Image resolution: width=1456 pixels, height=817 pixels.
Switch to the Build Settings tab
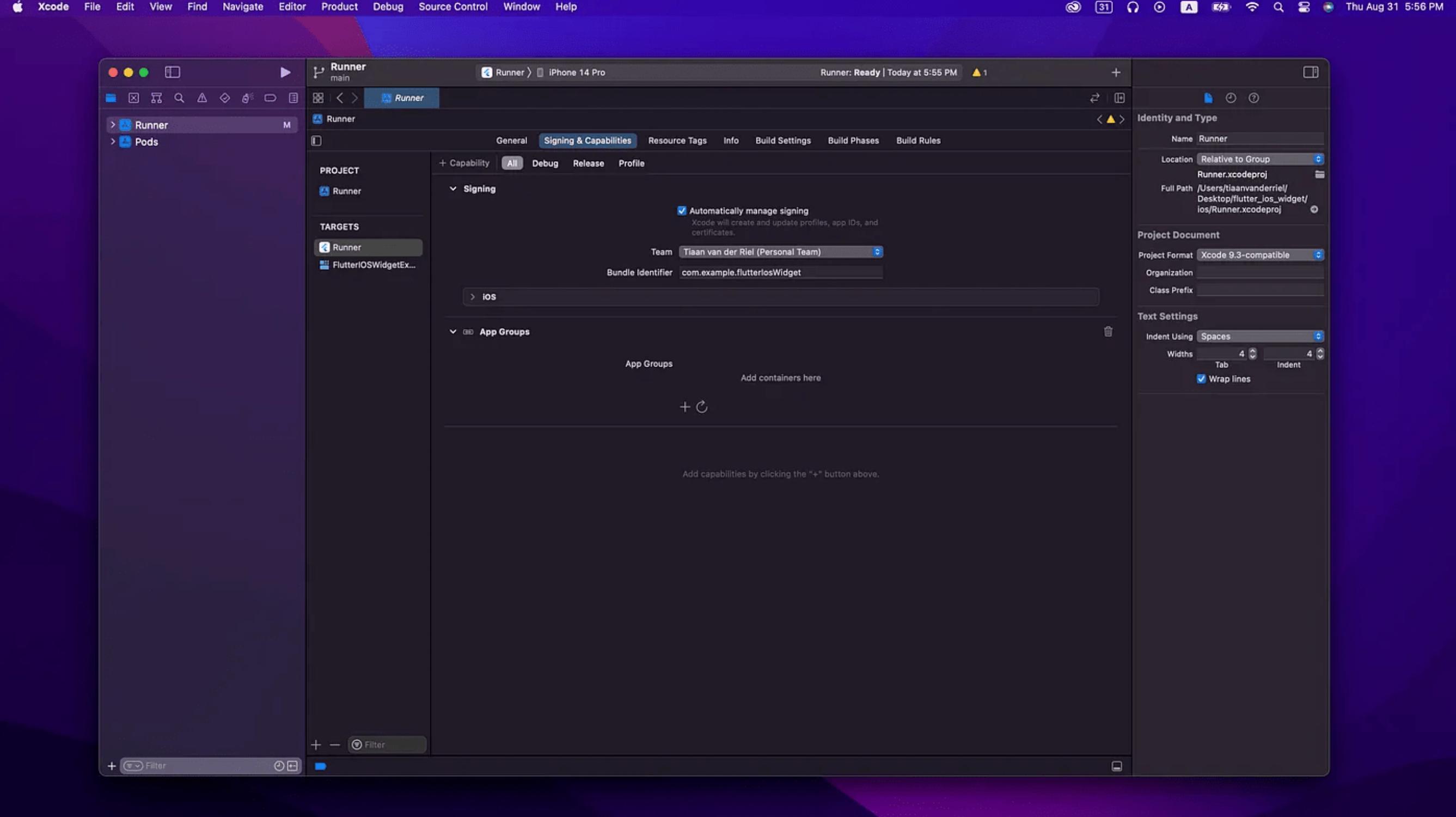click(x=783, y=141)
